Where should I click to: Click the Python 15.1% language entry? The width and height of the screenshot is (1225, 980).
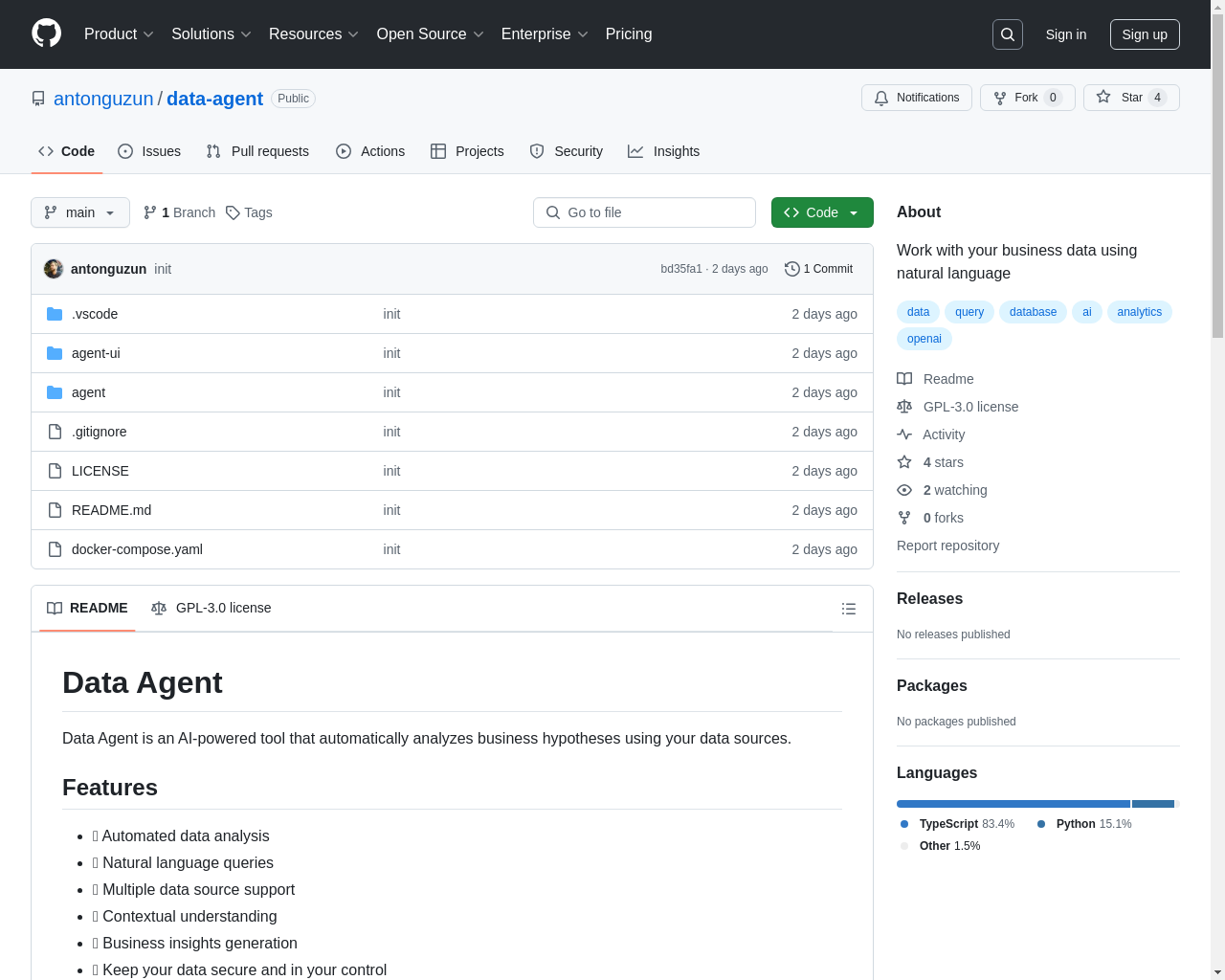pos(1084,824)
